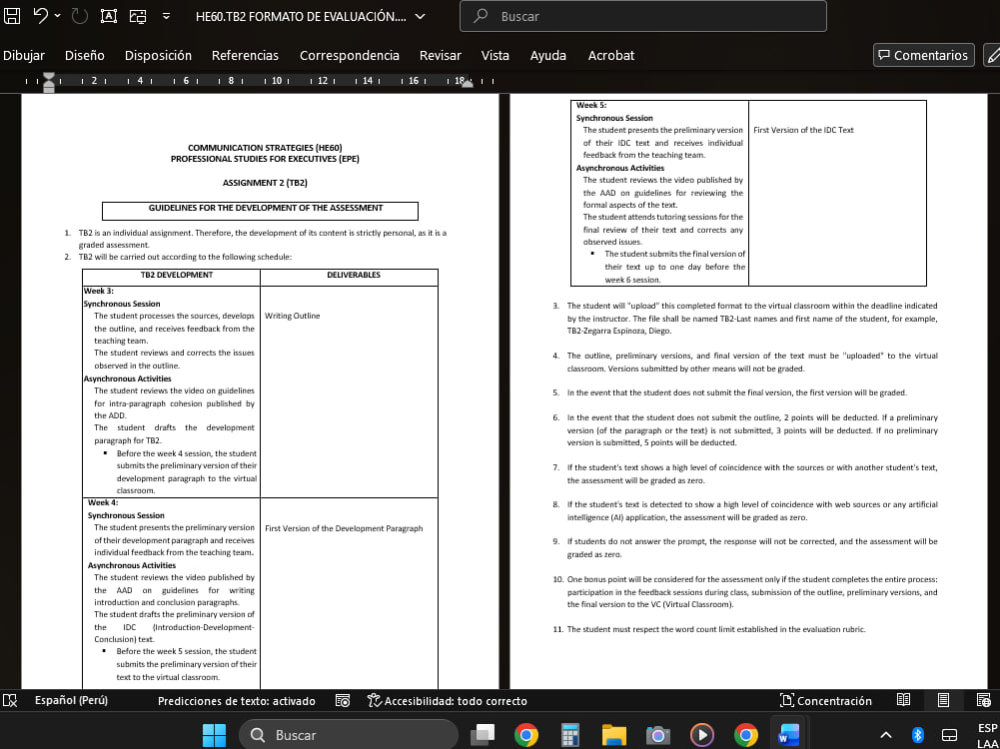
Task: Click the Save icon in the title bar
Action: [12, 16]
